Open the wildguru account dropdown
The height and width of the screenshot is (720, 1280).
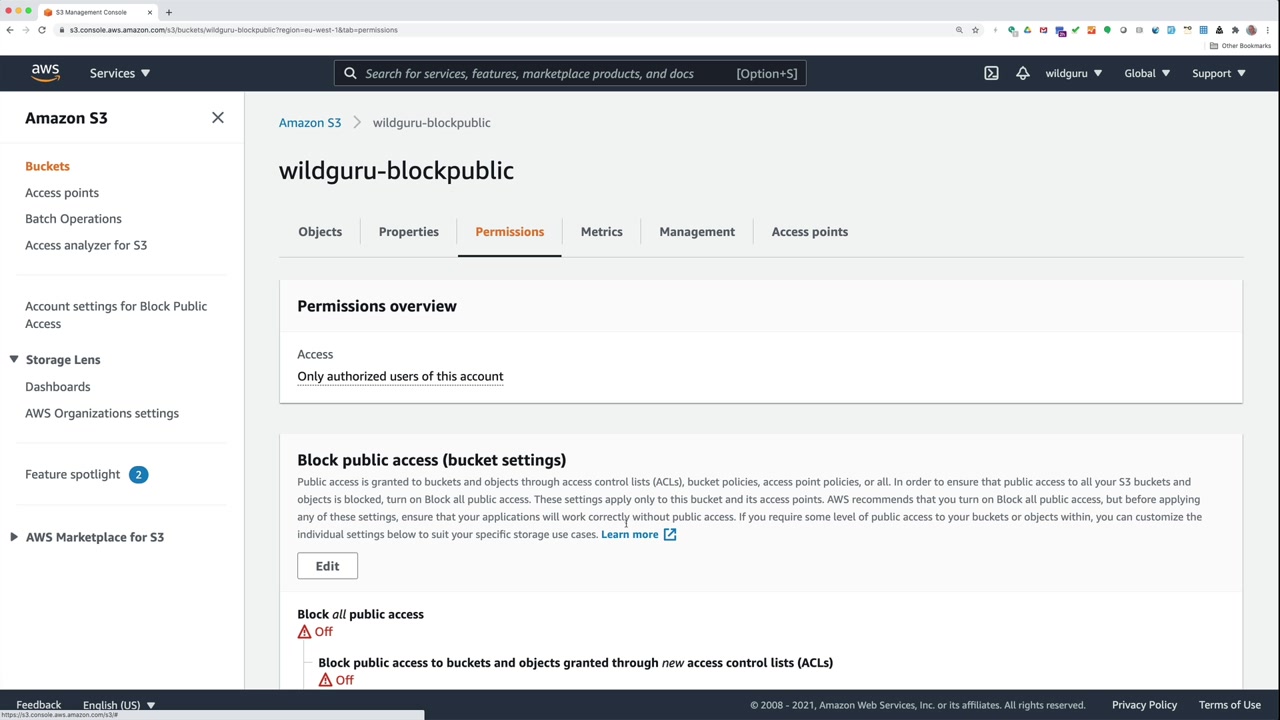(x=1073, y=73)
